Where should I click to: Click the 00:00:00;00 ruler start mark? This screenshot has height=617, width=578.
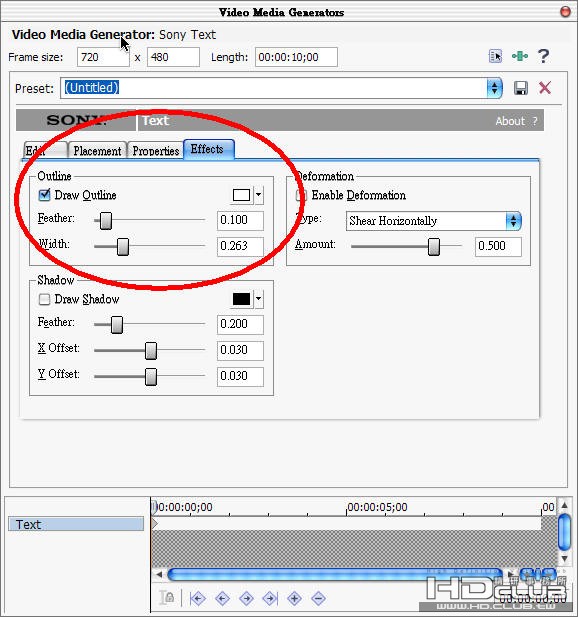184,507
